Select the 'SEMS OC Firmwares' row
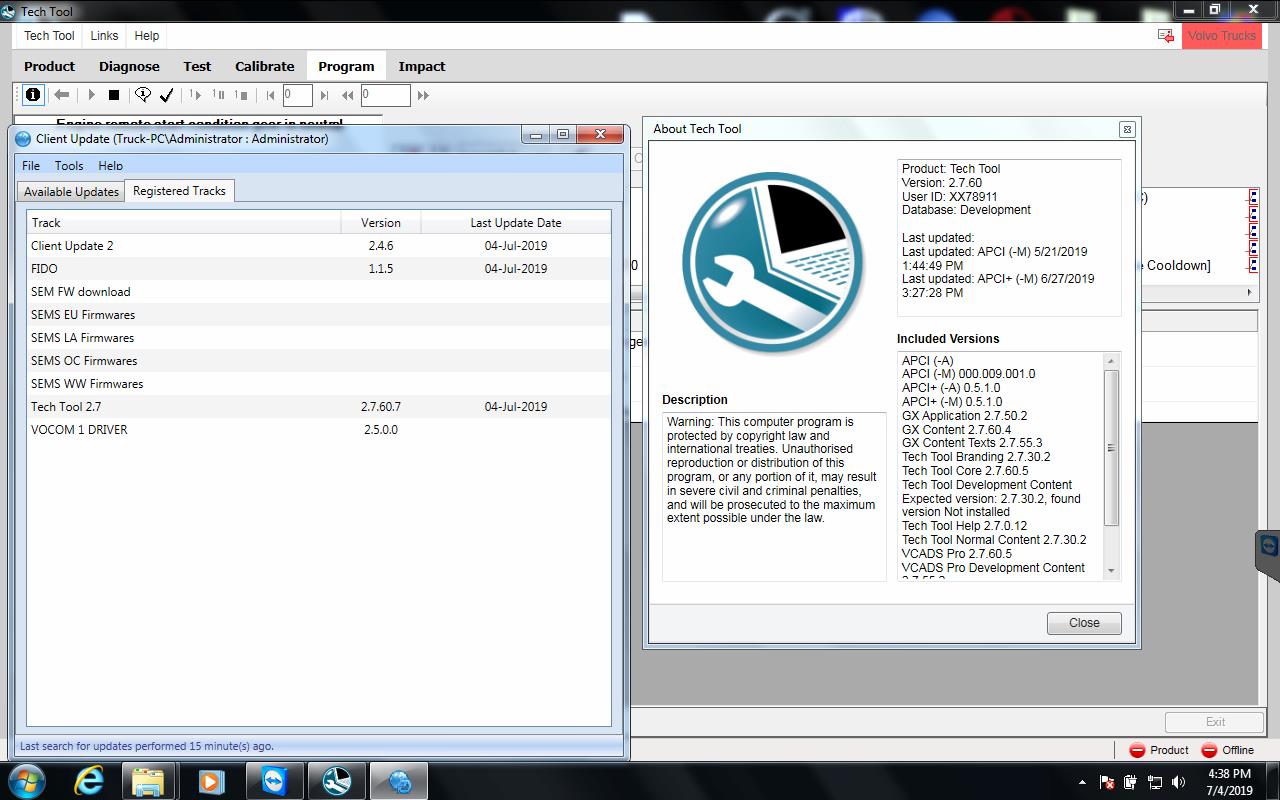This screenshot has width=1280, height=800. click(x=319, y=361)
